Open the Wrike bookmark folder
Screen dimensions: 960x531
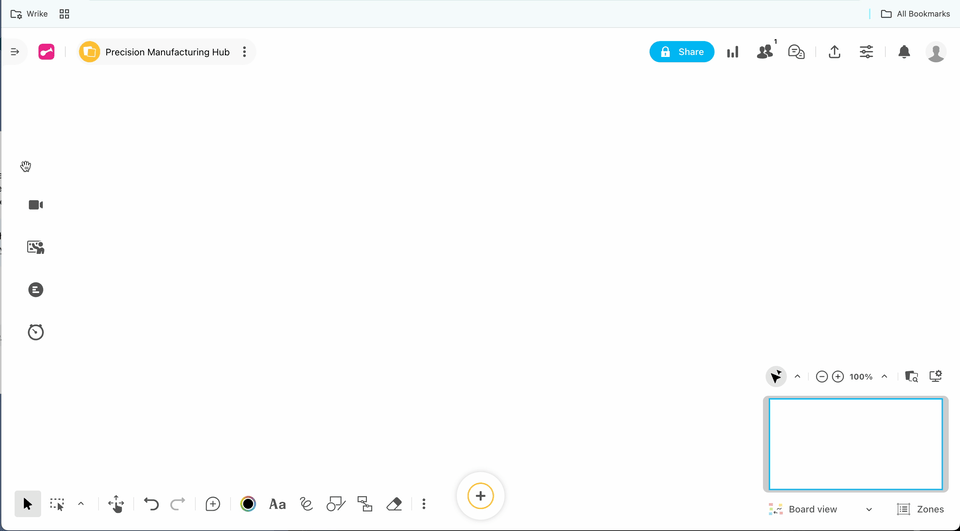pos(29,14)
